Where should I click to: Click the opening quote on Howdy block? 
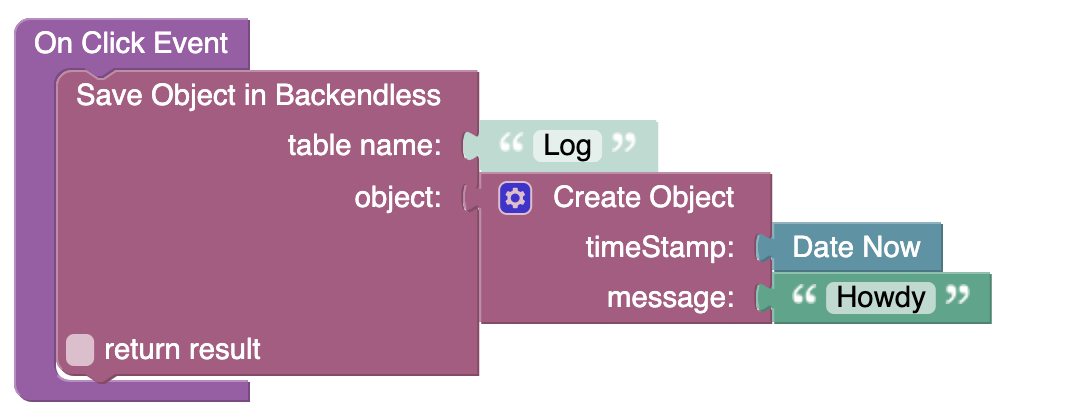pos(803,296)
